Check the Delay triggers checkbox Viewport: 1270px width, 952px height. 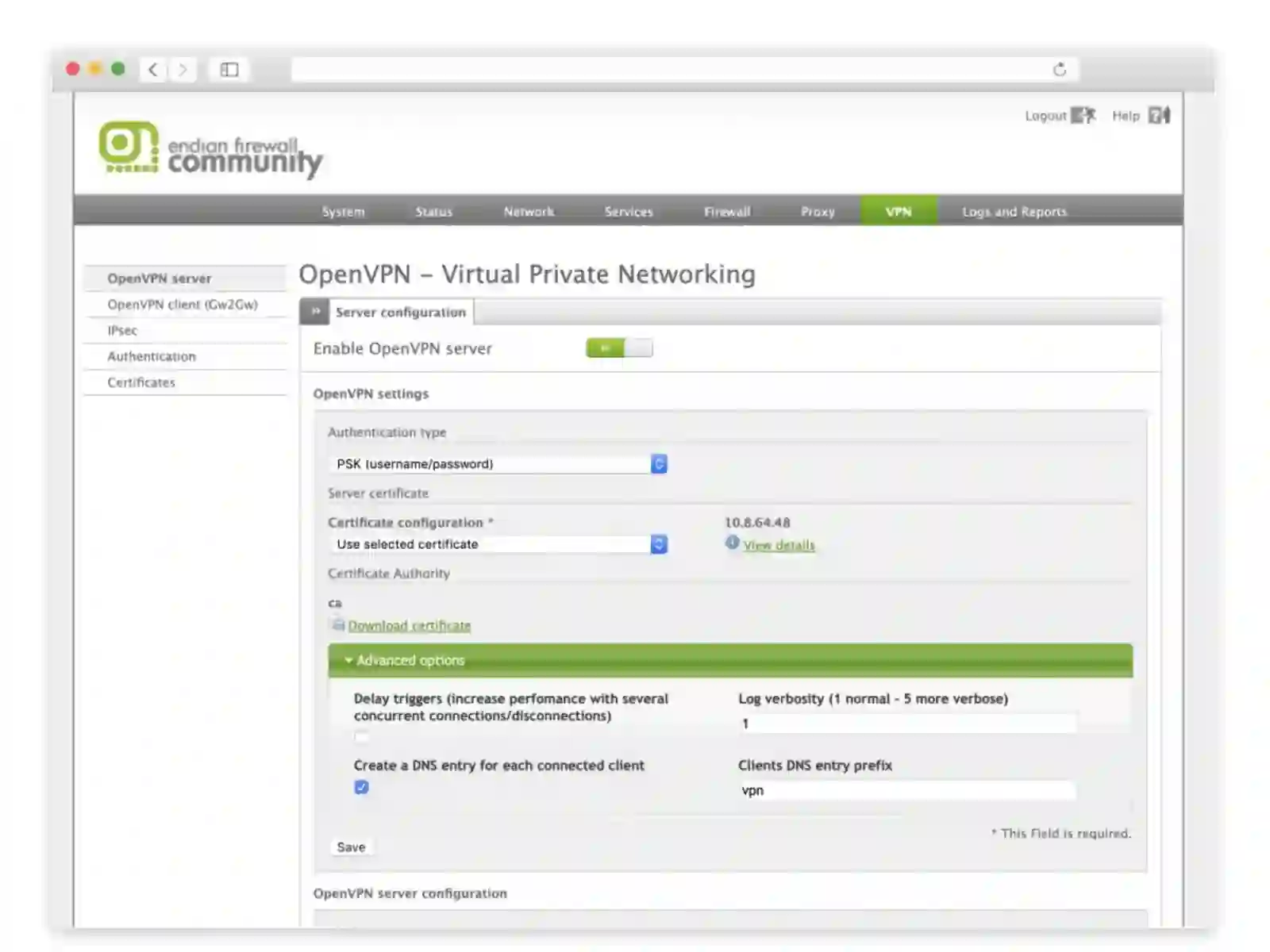coord(361,736)
